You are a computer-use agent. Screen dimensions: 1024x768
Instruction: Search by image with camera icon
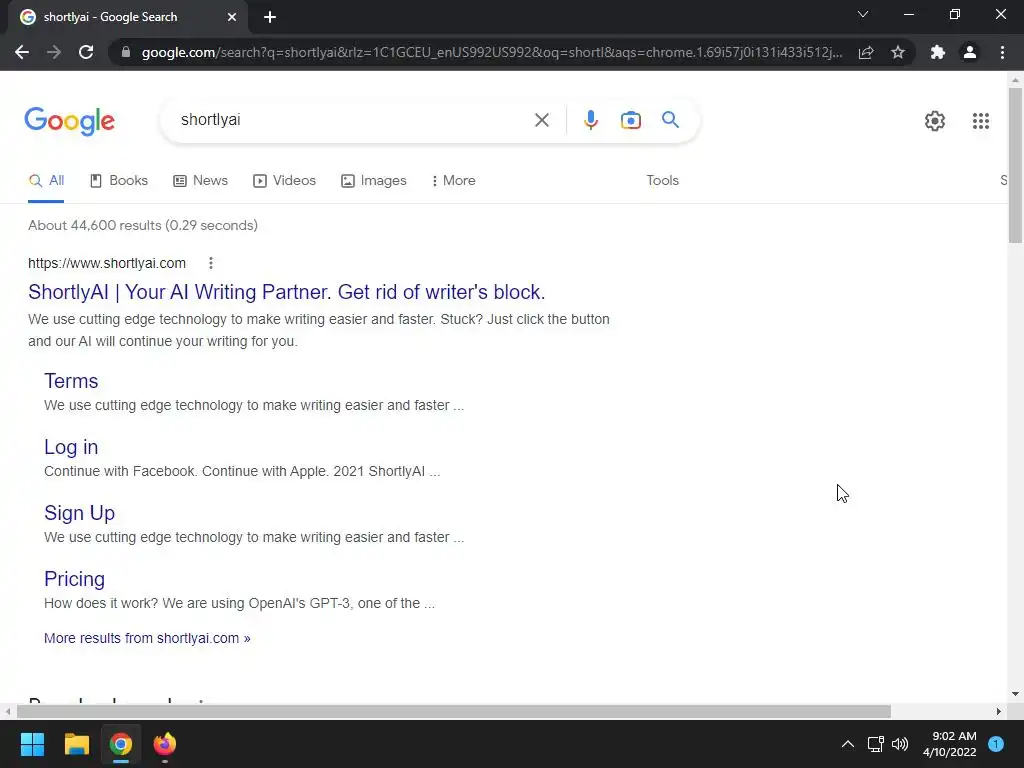tap(630, 120)
